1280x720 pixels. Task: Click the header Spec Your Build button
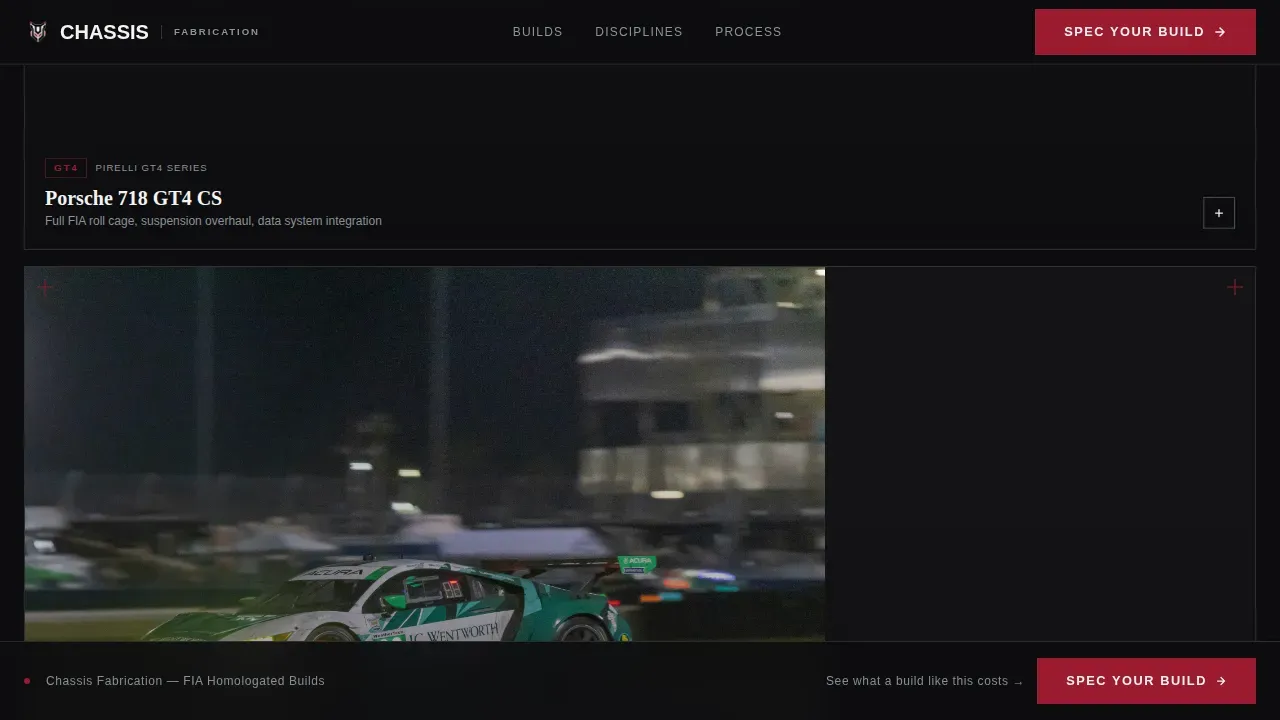coord(1145,32)
